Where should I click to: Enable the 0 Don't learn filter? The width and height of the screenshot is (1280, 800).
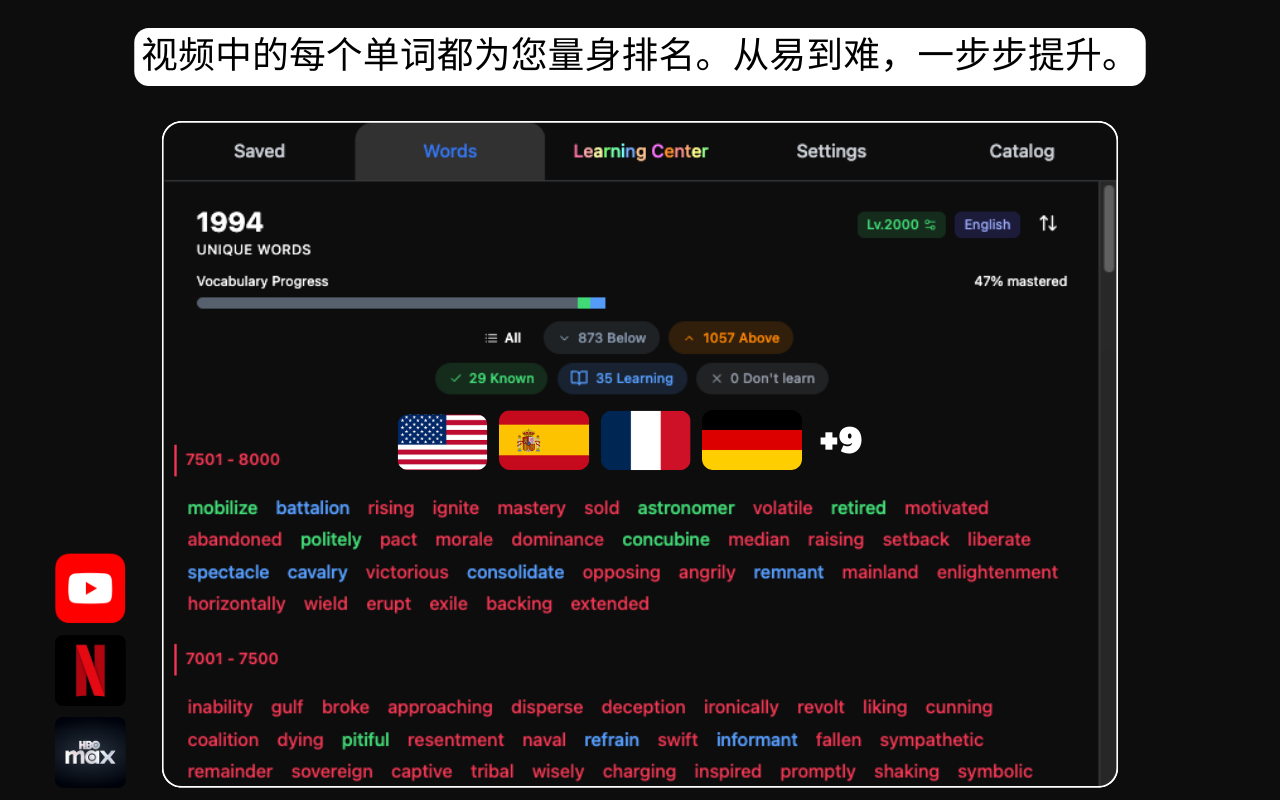pos(762,378)
